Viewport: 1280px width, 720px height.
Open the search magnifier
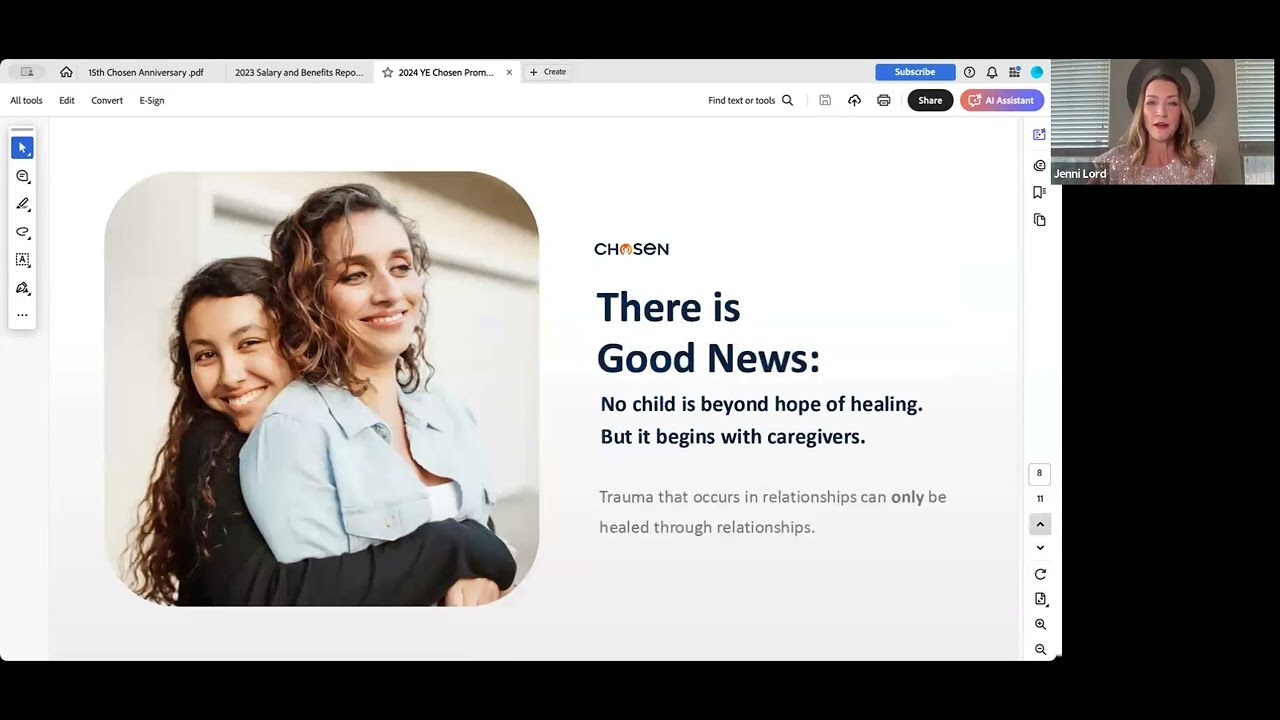click(787, 100)
